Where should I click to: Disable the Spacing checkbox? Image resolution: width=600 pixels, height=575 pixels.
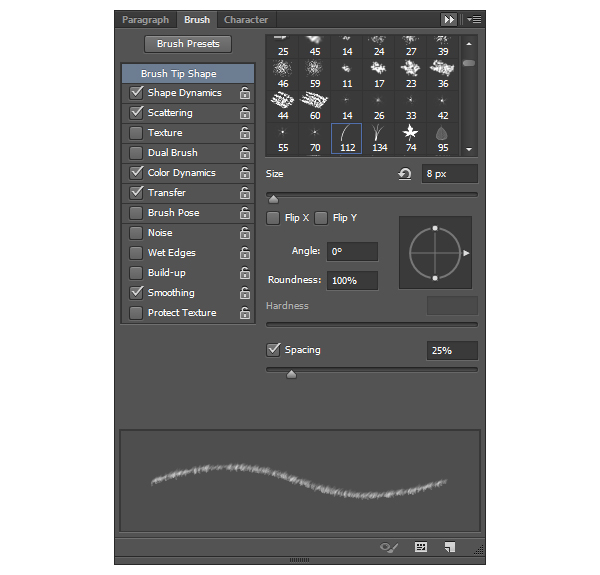click(x=273, y=350)
